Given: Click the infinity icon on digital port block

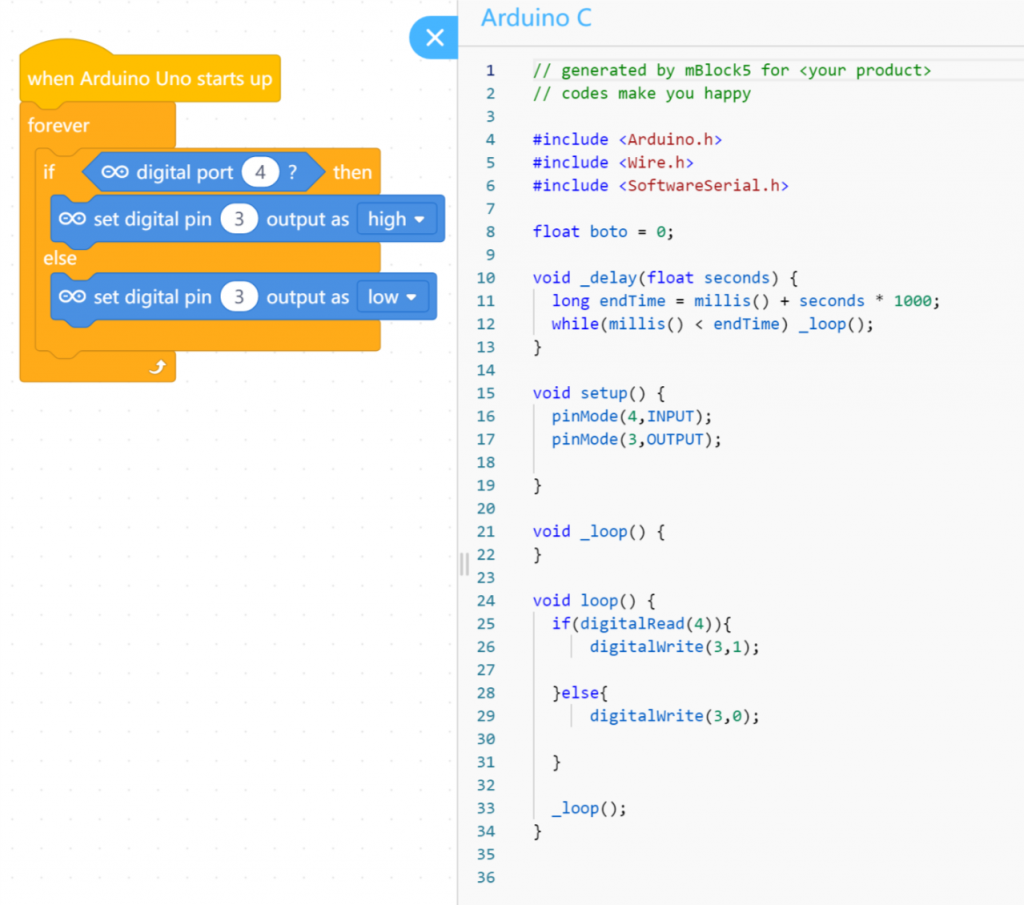Looking at the screenshot, I should [115, 173].
